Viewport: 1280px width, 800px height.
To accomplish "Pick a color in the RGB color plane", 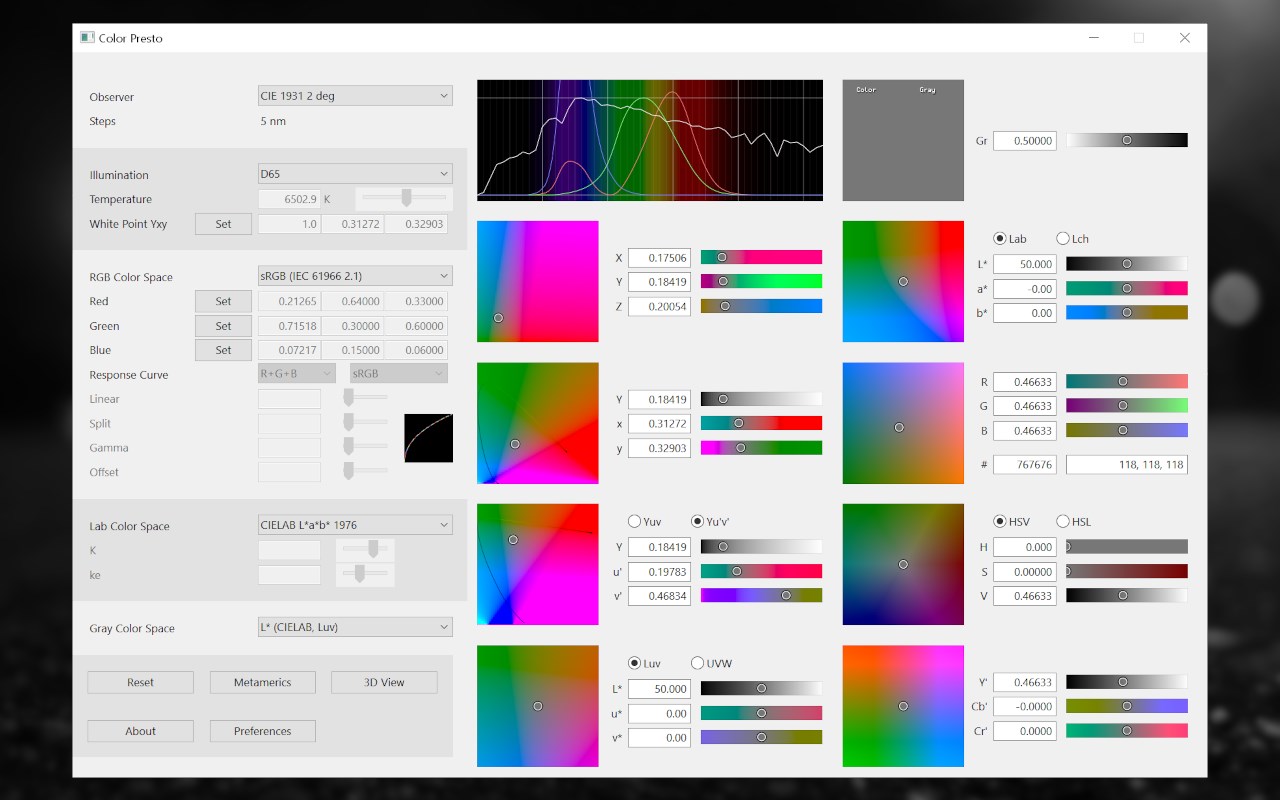I will pos(903,423).
